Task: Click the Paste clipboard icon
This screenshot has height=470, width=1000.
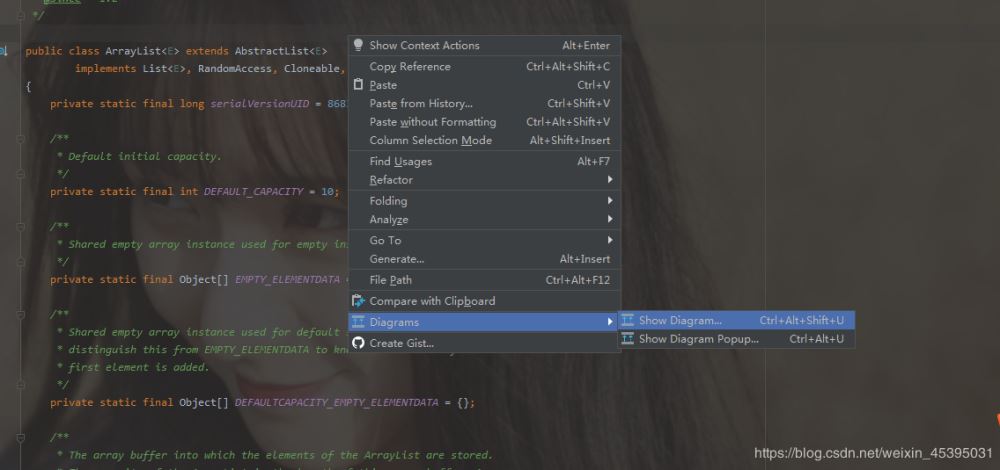Action: [358, 84]
